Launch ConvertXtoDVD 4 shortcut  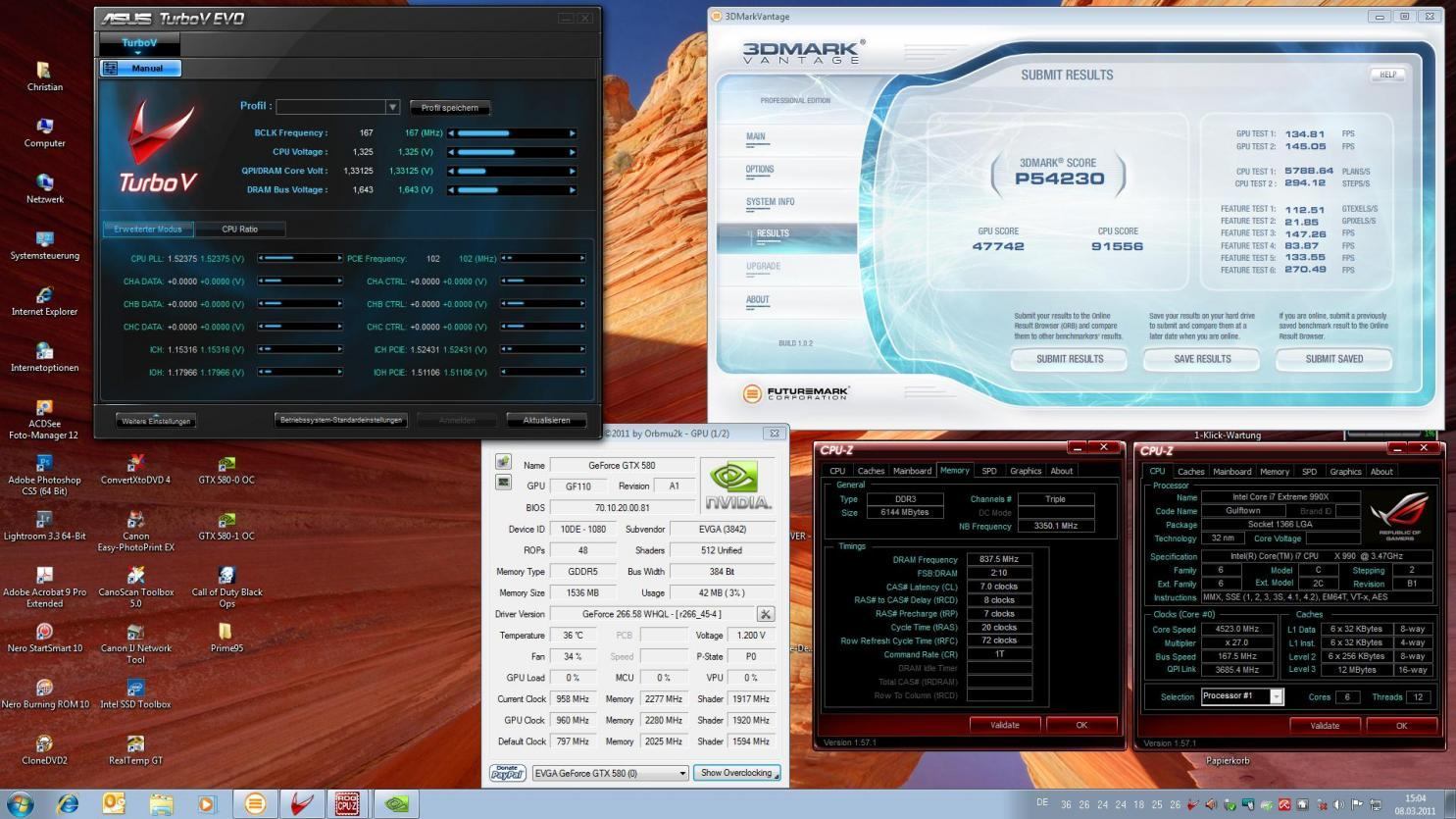tap(135, 469)
